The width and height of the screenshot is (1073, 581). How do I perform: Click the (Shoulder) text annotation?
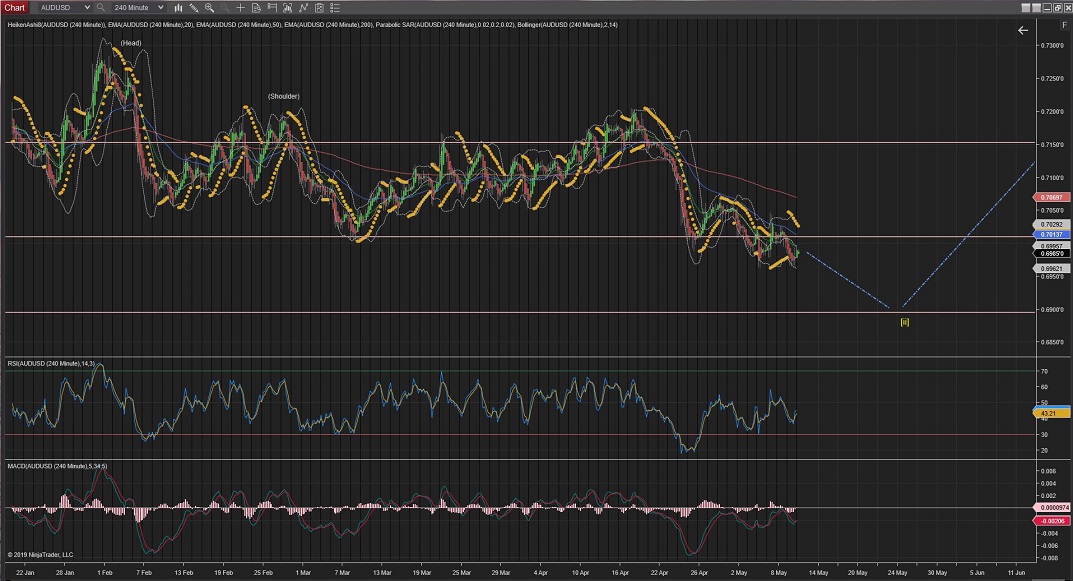pyautogui.click(x=283, y=96)
